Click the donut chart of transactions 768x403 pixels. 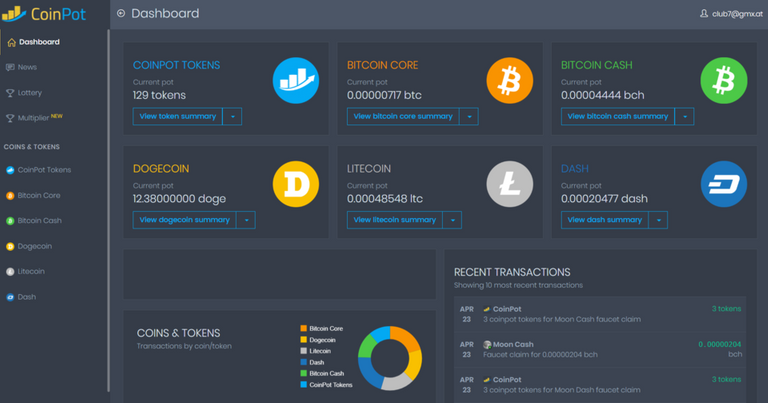click(390, 358)
